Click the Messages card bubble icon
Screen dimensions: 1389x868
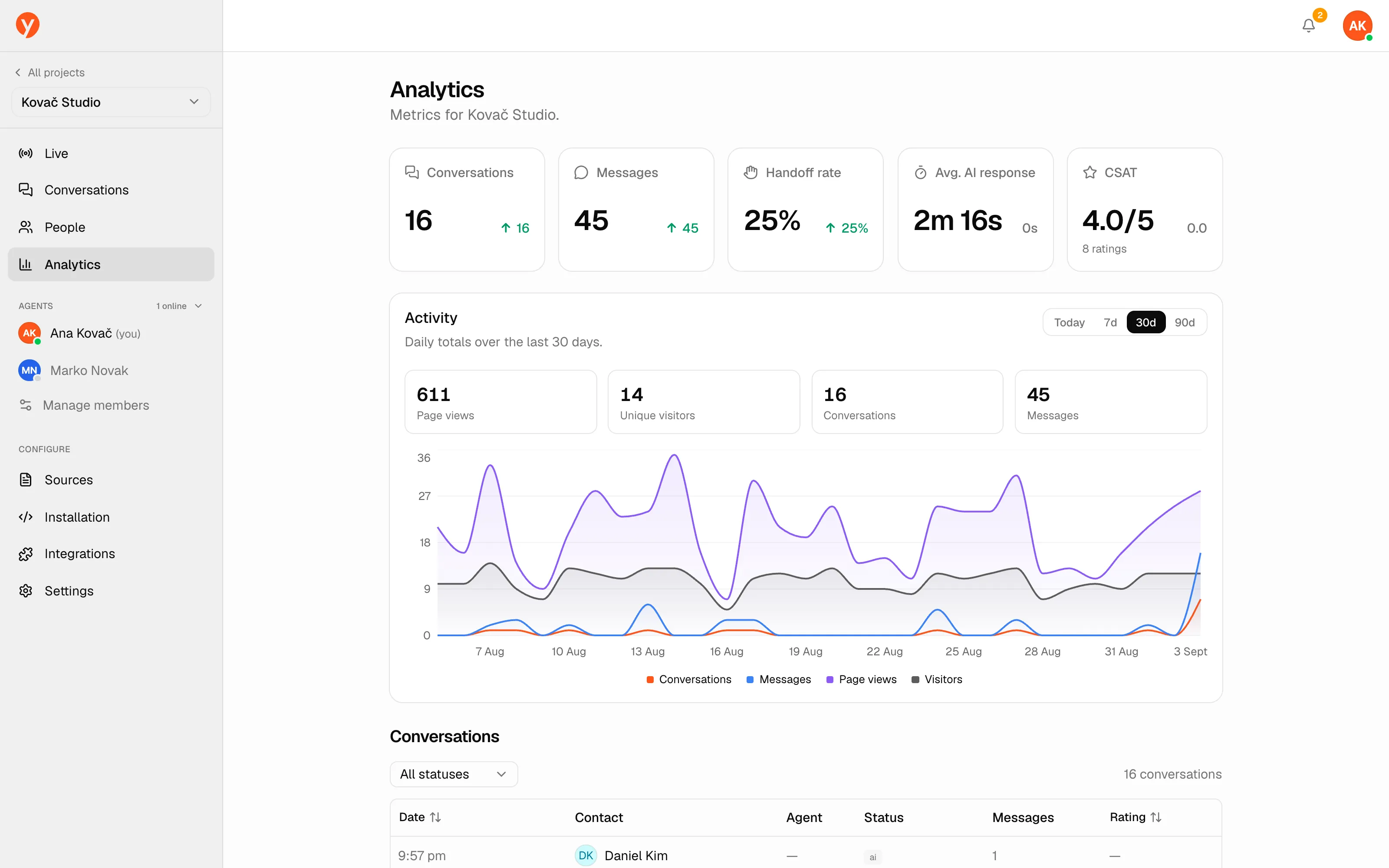pyautogui.click(x=581, y=172)
